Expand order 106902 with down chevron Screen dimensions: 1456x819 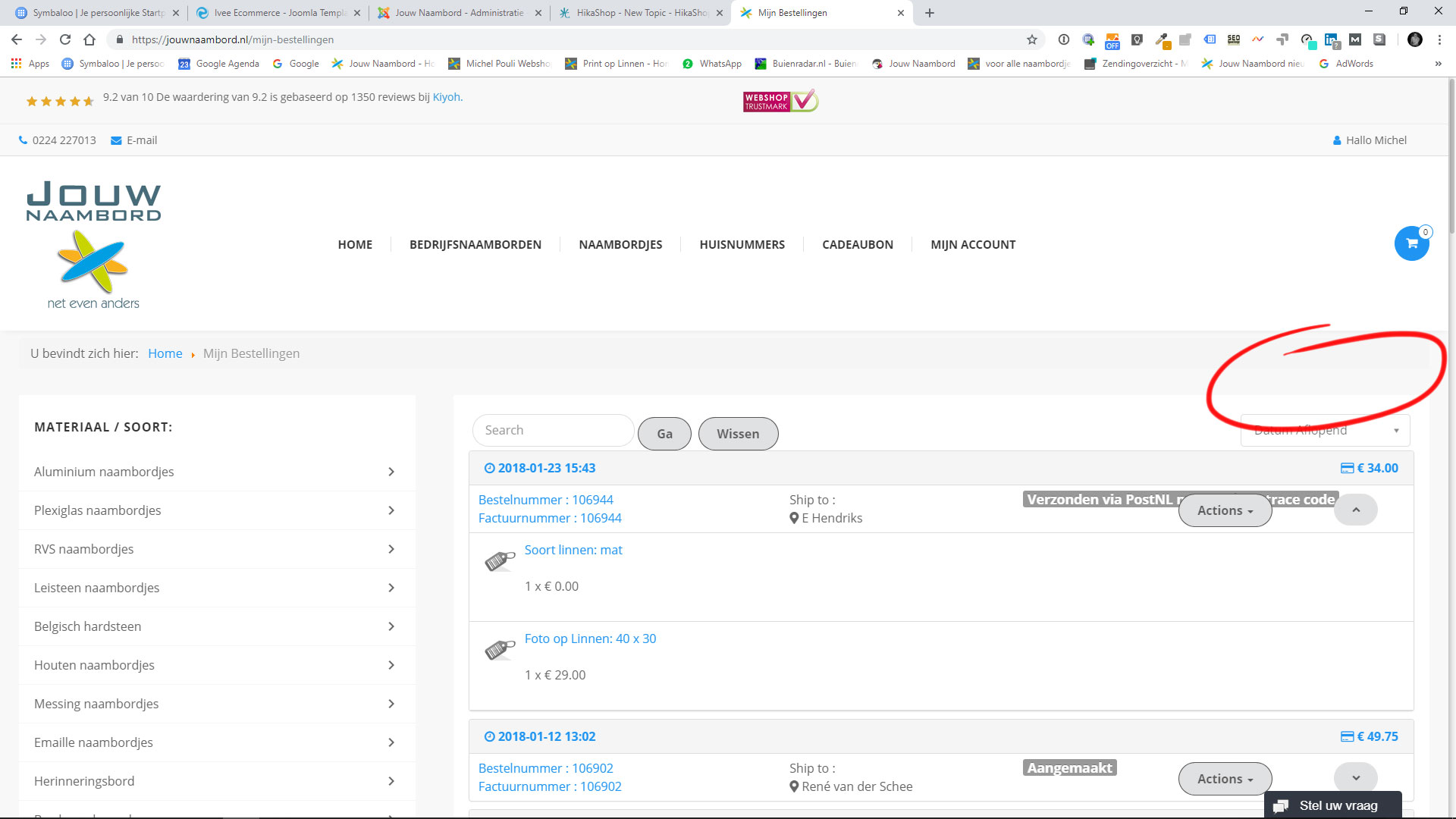coord(1355,778)
